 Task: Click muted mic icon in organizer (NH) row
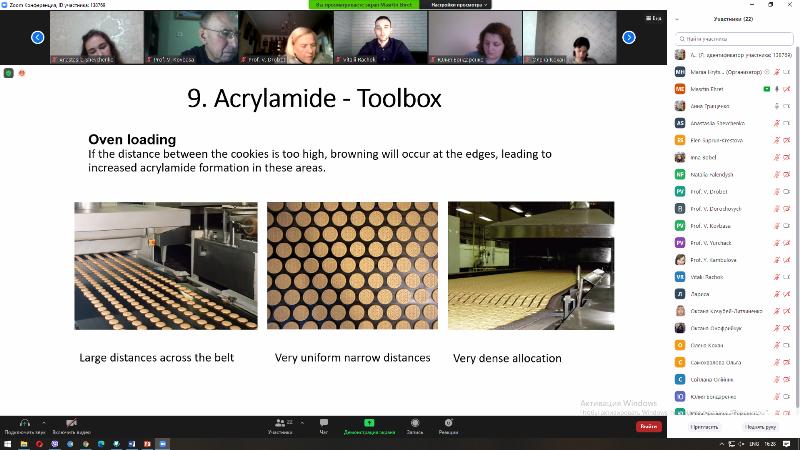(777, 72)
